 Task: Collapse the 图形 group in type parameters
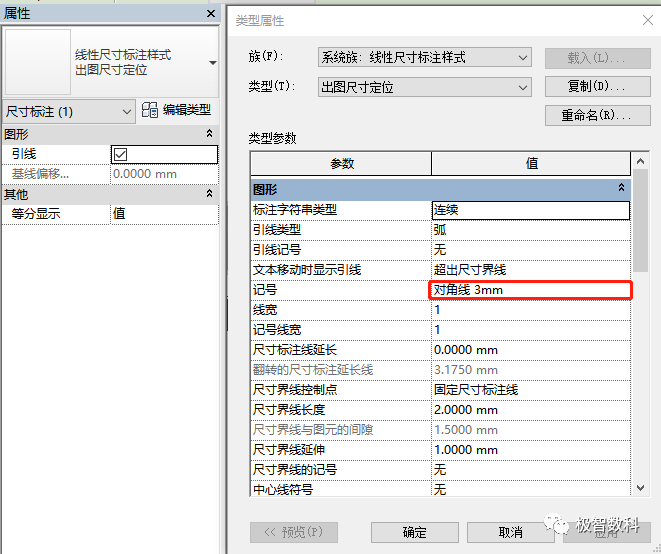point(621,188)
